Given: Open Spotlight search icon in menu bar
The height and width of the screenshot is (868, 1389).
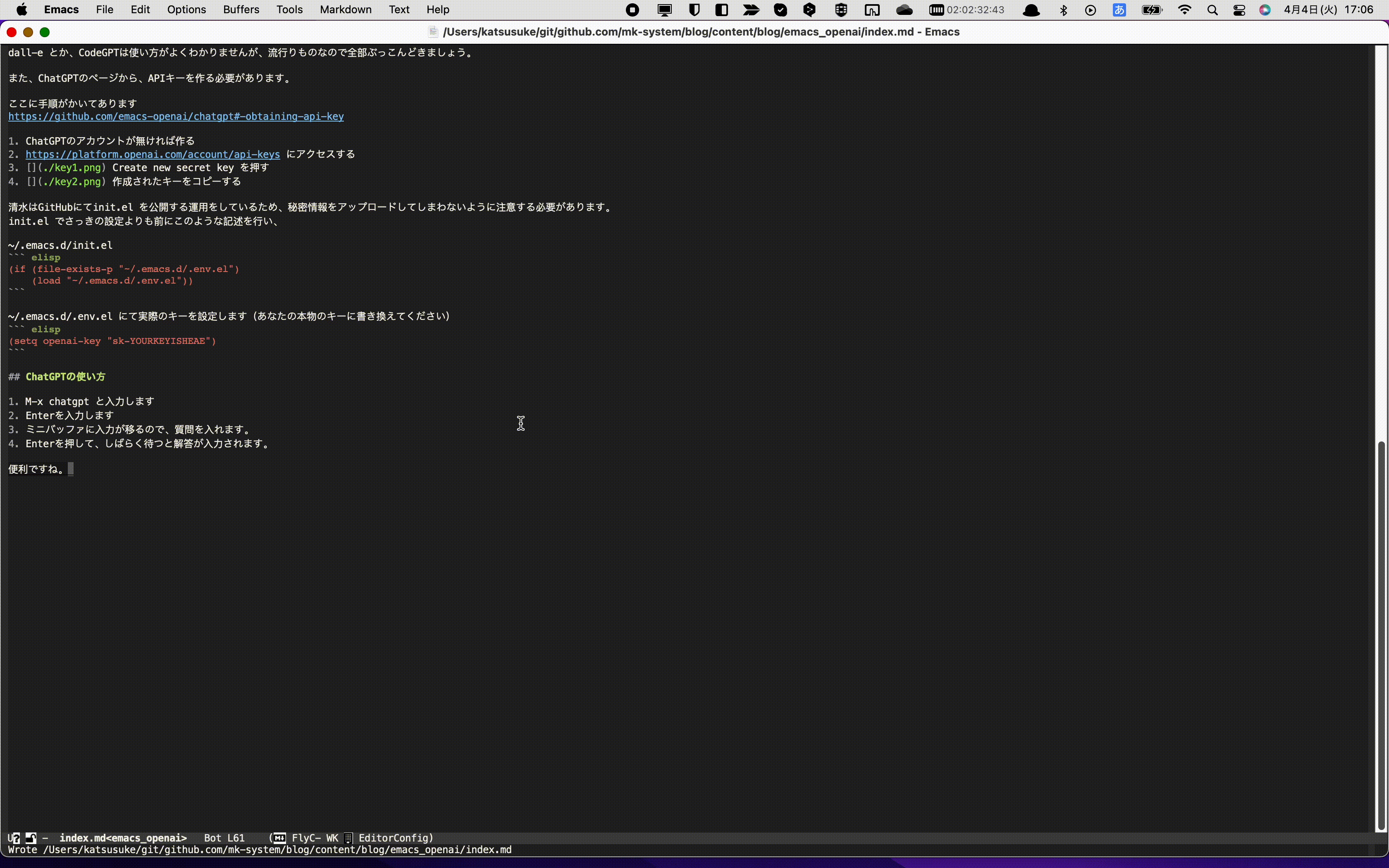Looking at the screenshot, I should coord(1212,10).
